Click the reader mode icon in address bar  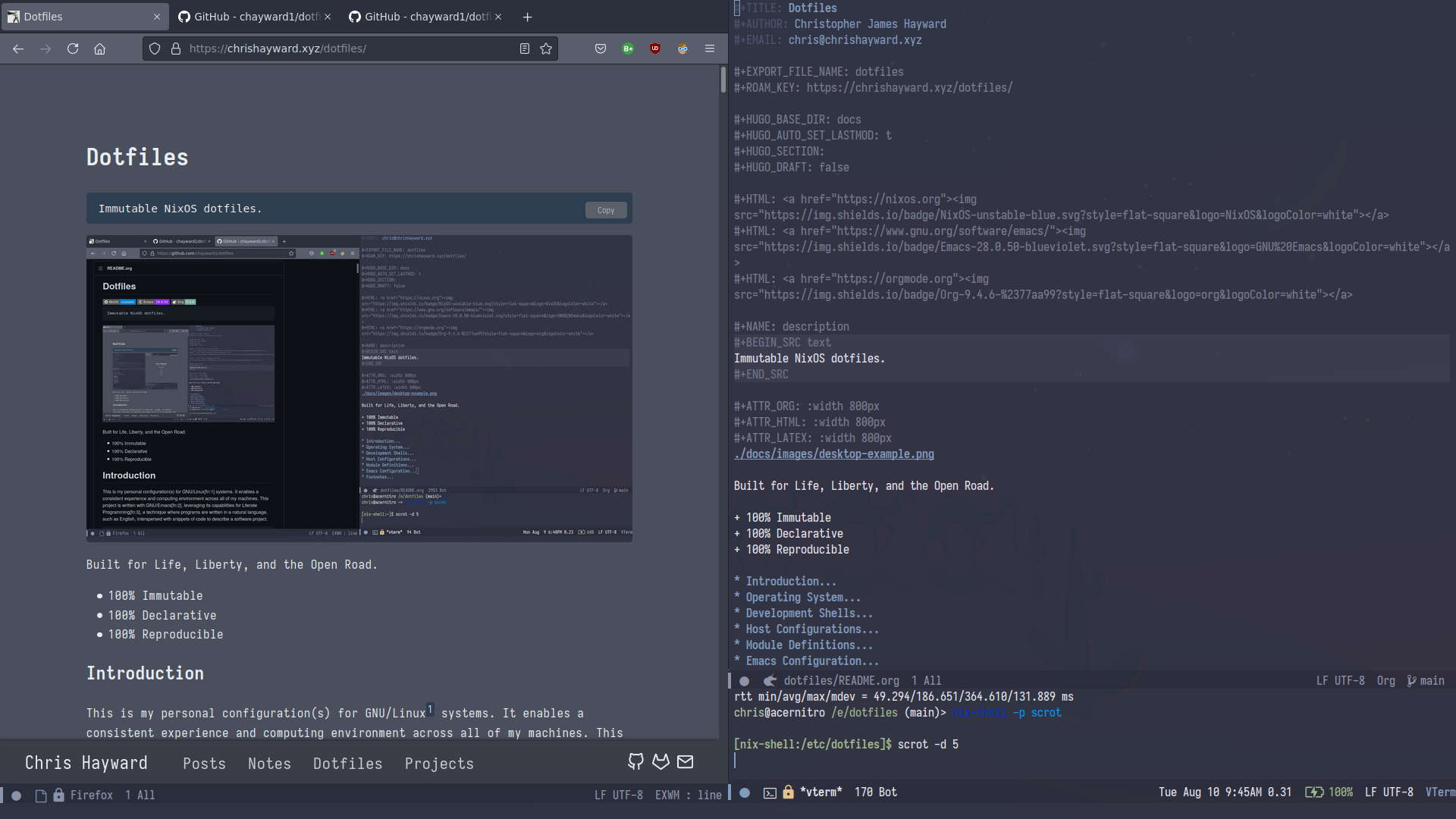coord(523,48)
